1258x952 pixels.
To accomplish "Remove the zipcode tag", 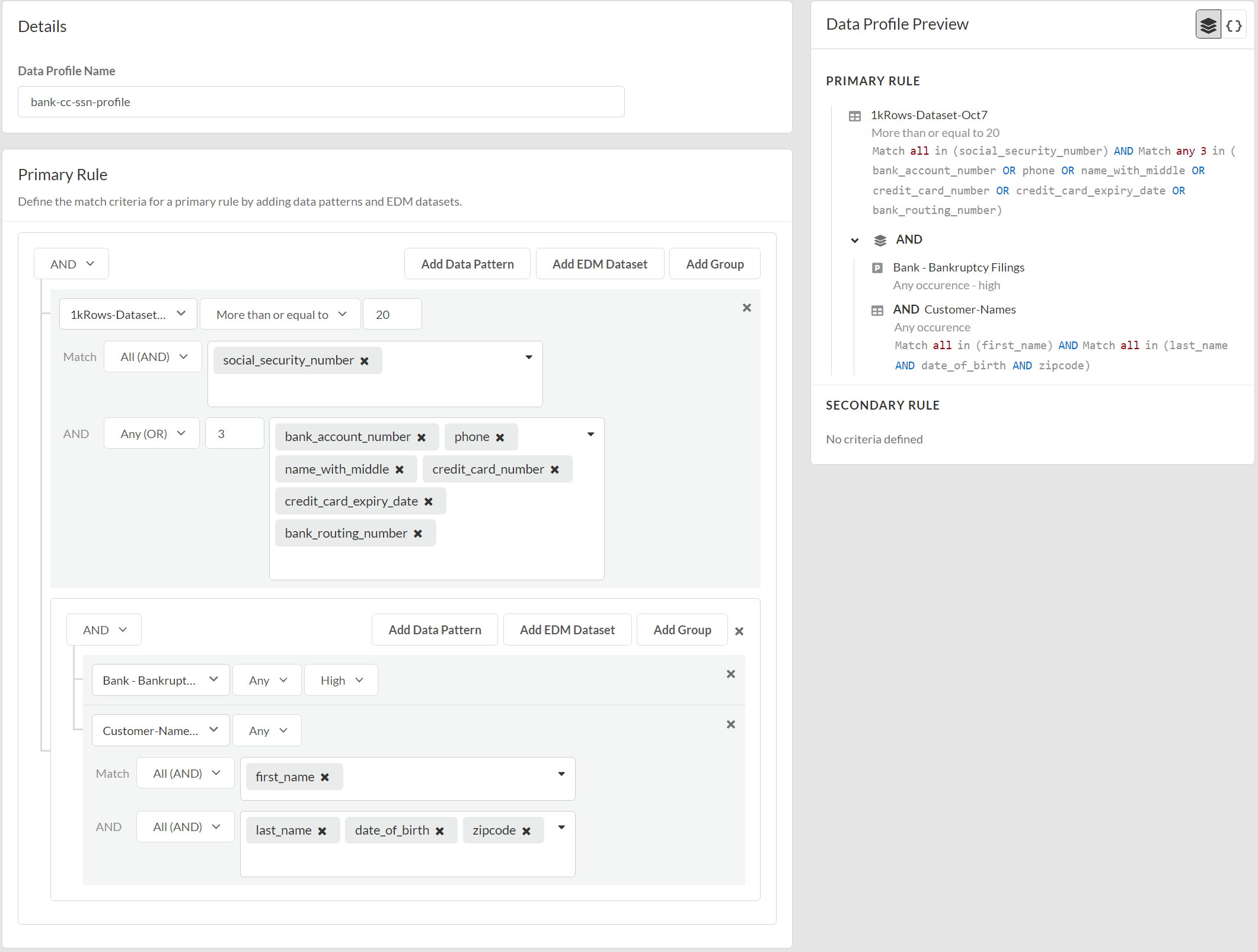I will (x=526, y=831).
